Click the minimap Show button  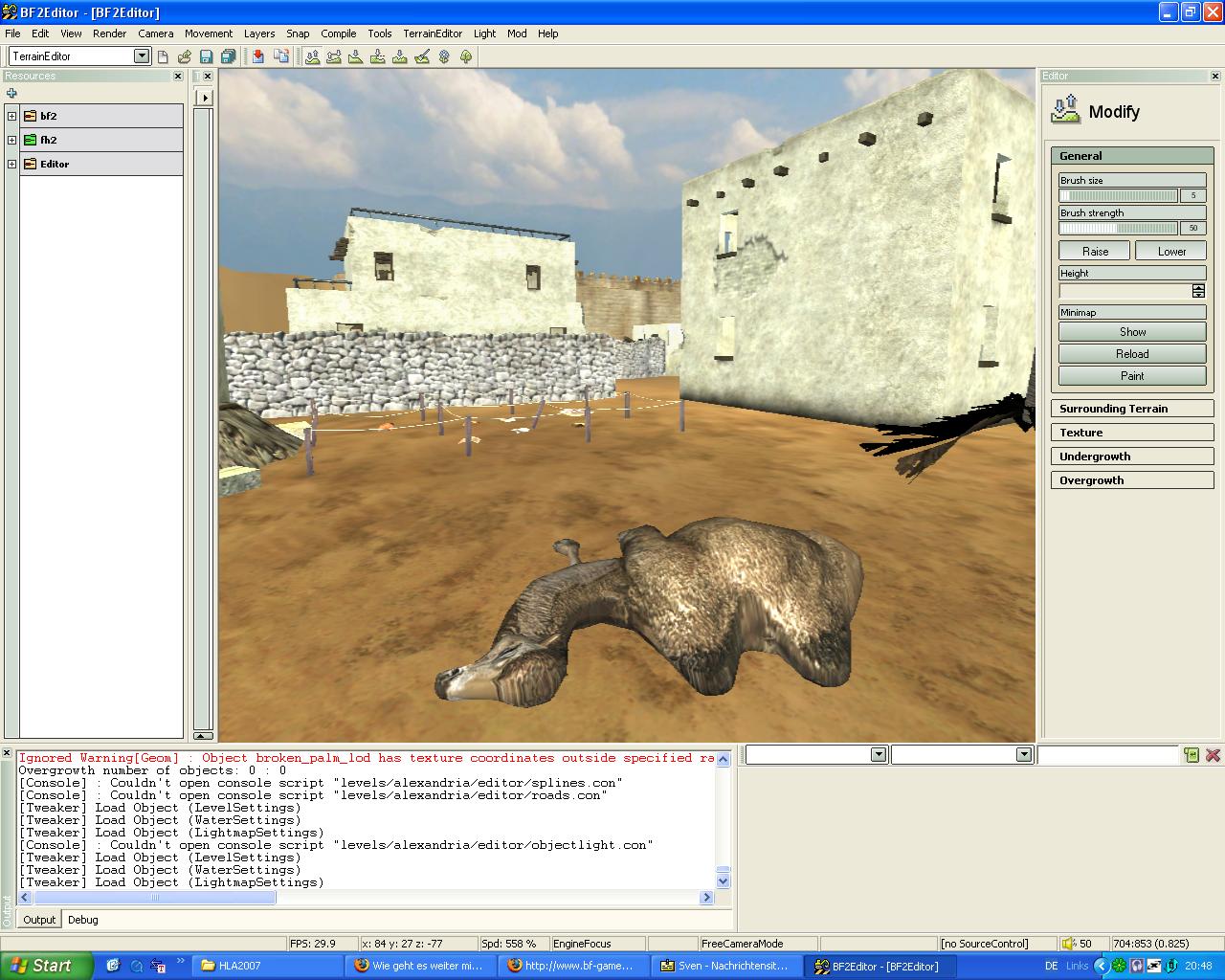tap(1132, 332)
